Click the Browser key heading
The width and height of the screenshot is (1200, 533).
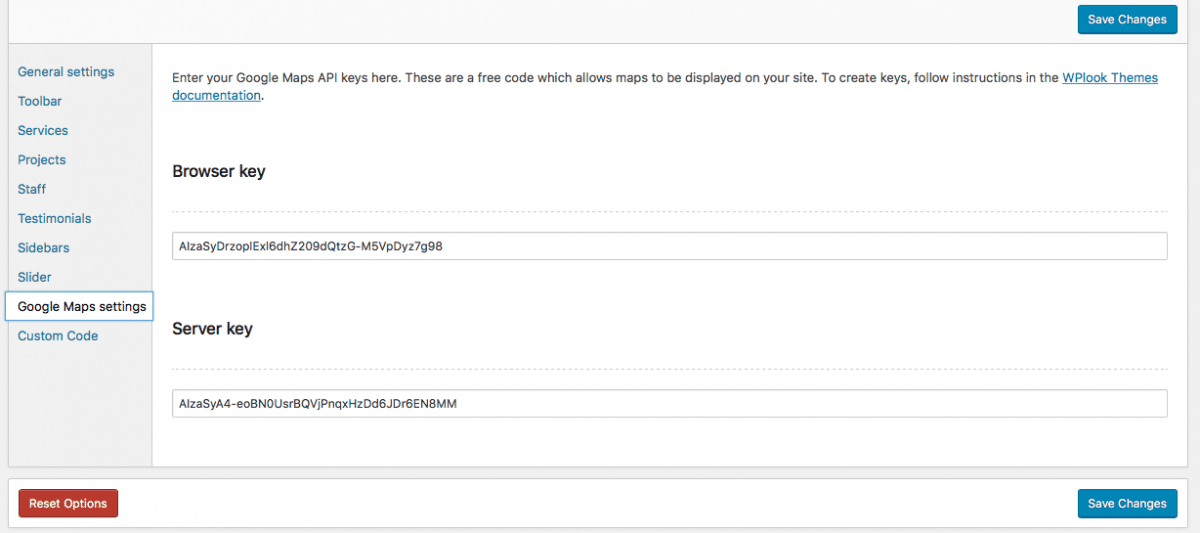pos(219,171)
